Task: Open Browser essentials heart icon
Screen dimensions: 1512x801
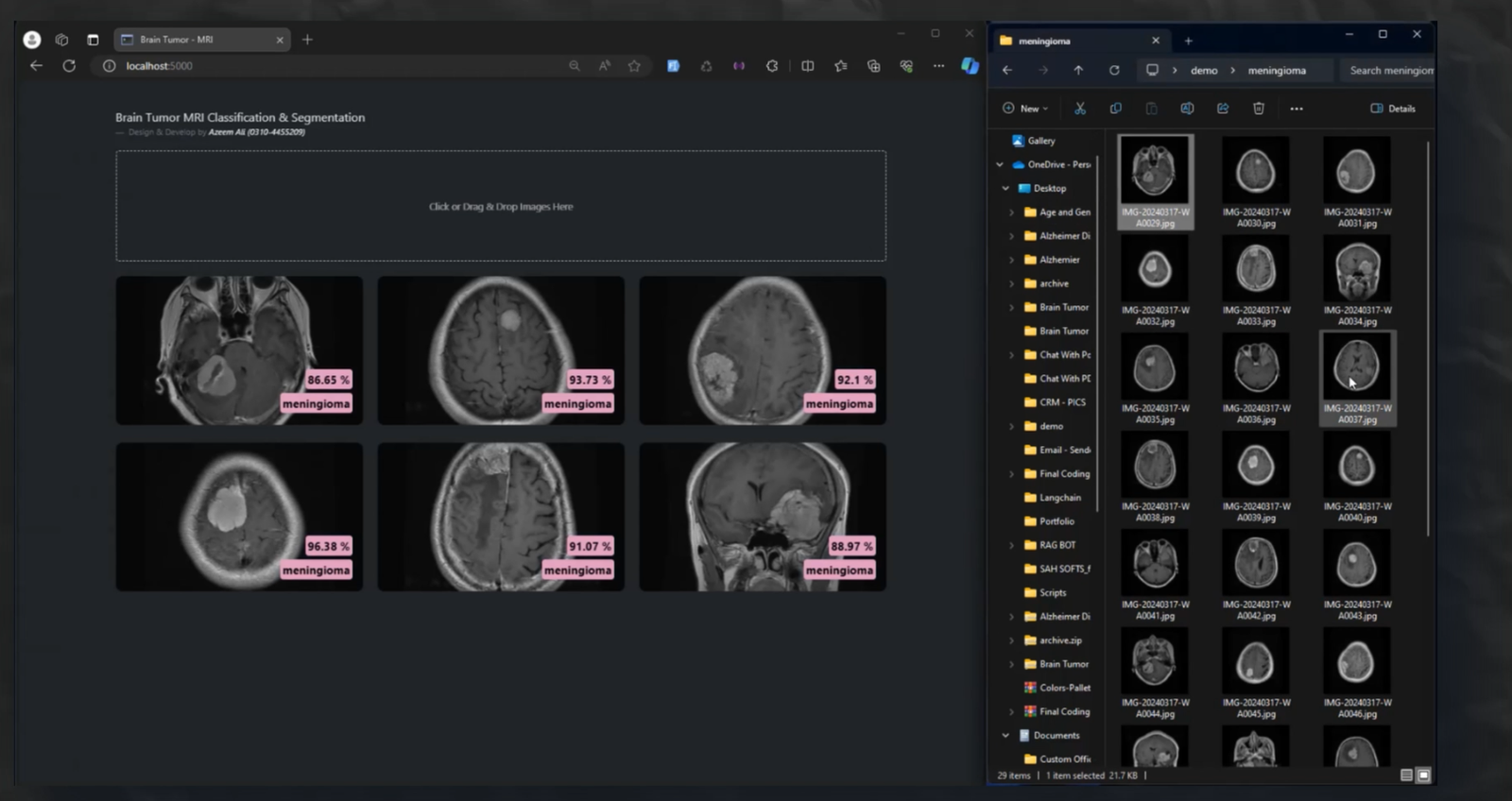Action: (906, 66)
